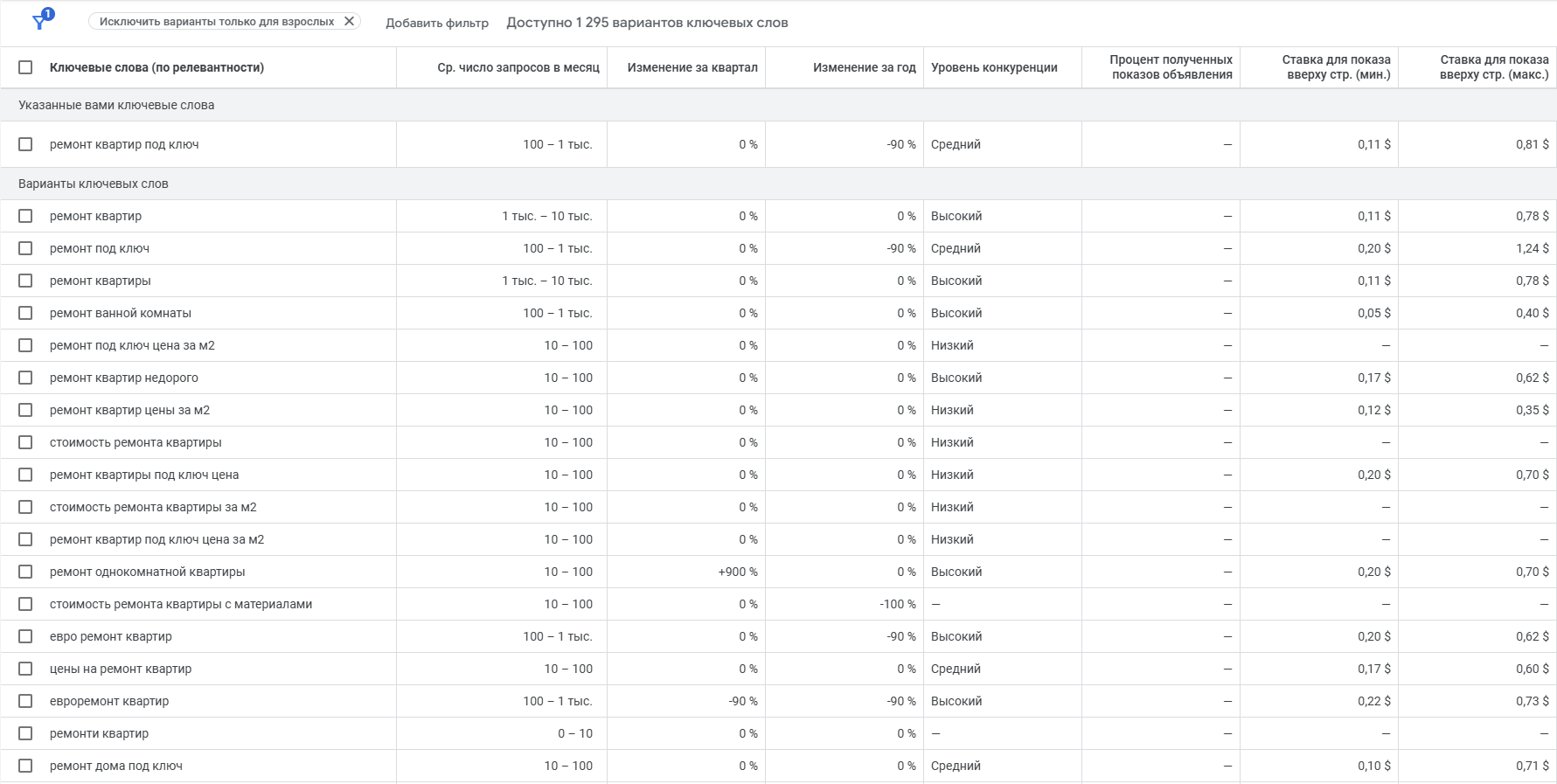Viewport: 1557px width, 784px height.
Task: Click Процент полученных показов объявления header
Action: [x=1171, y=67]
